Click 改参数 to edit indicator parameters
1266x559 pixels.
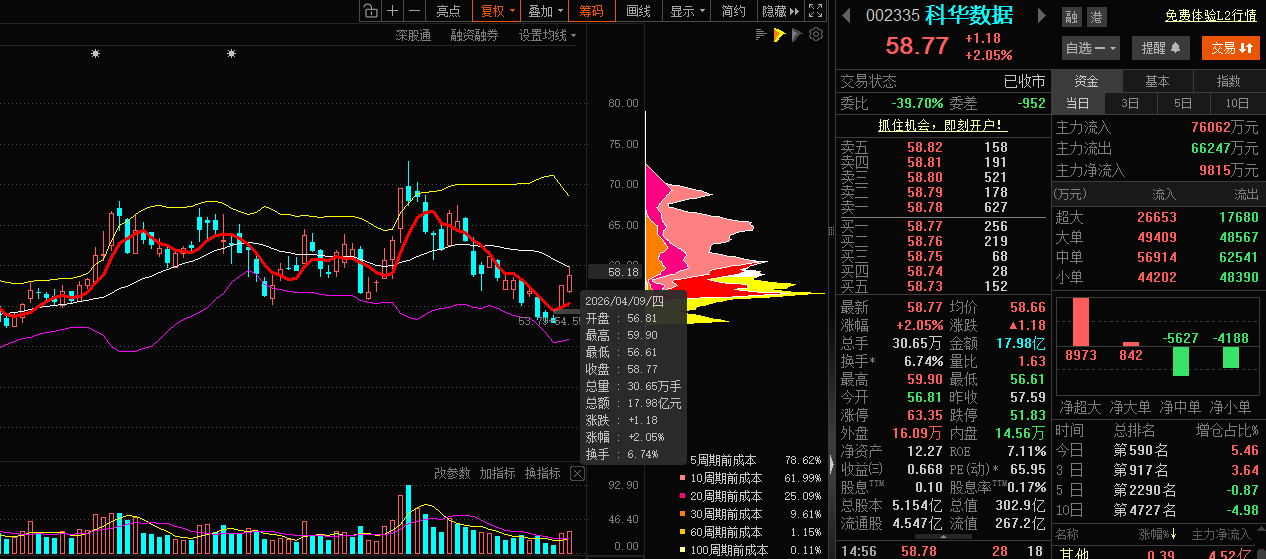click(x=452, y=474)
